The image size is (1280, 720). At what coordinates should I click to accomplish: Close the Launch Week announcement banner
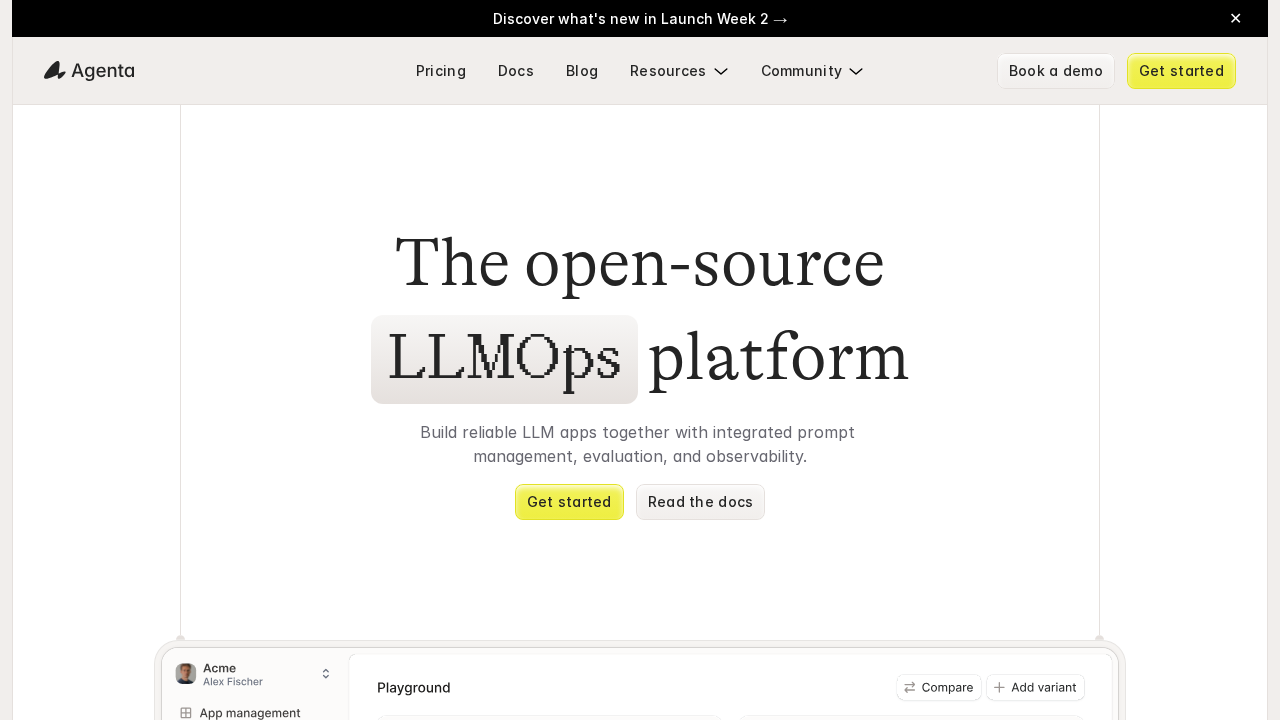pyautogui.click(x=1235, y=18)
